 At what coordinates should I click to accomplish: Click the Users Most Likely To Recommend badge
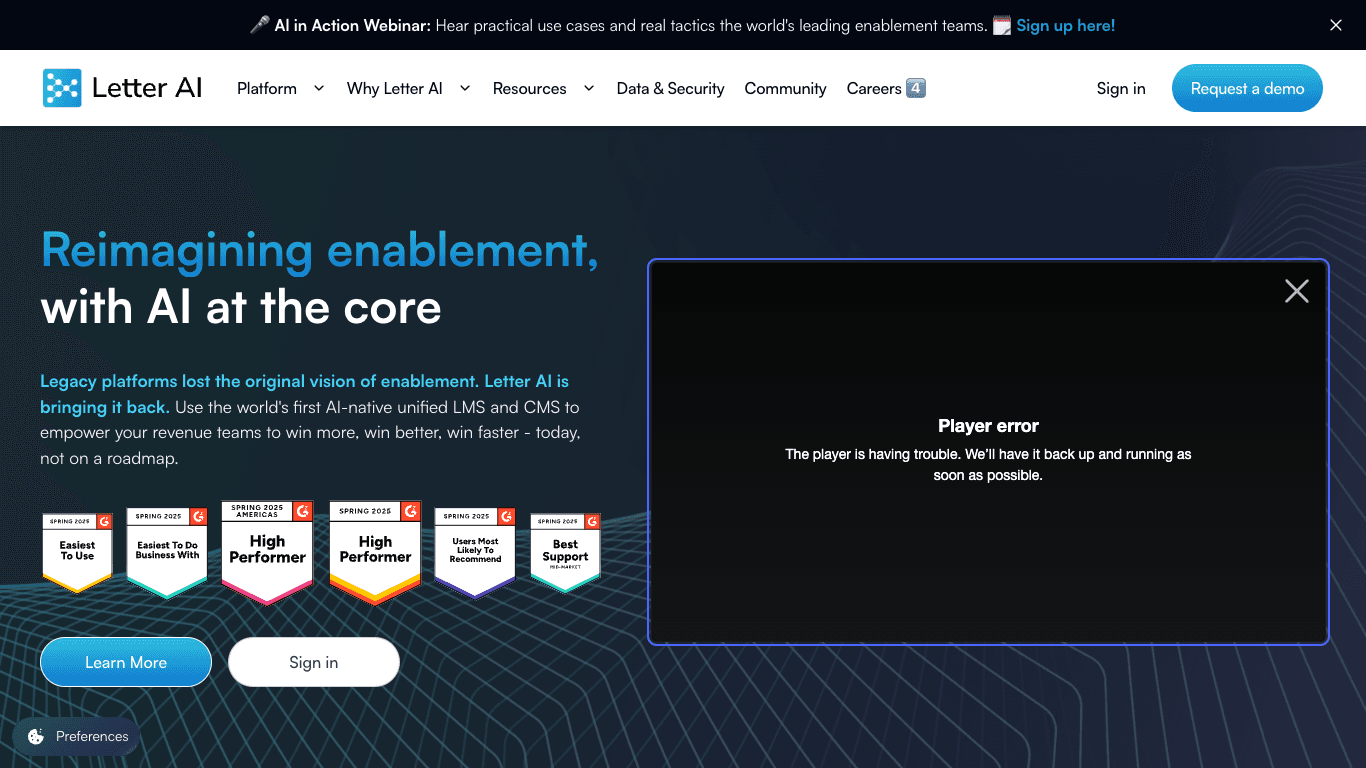[x=475, y=553]
